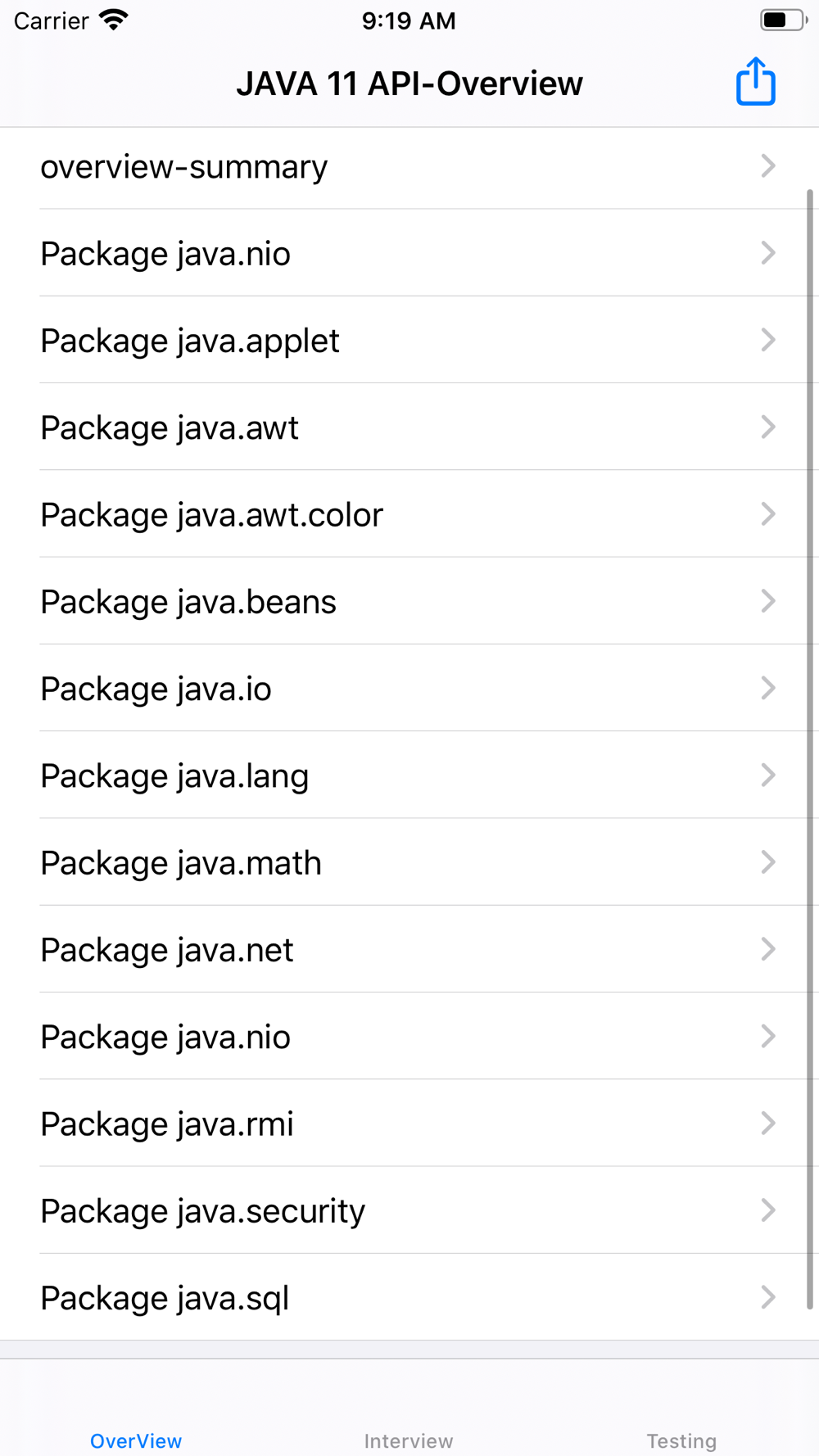Select the OverView tab
Screen dimensions: 819x1456
(136, 1440)
